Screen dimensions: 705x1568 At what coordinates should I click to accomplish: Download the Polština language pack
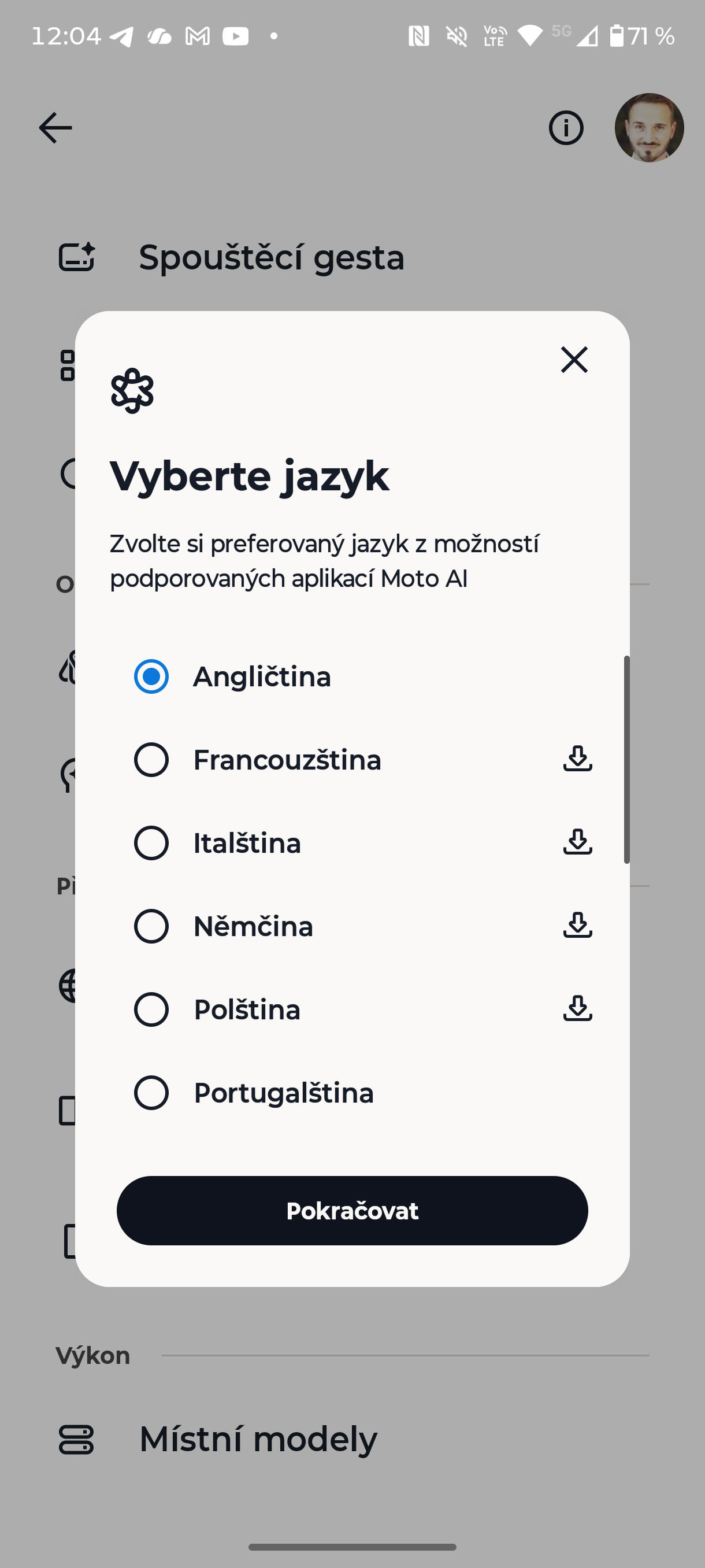(x=577, y=1008)
